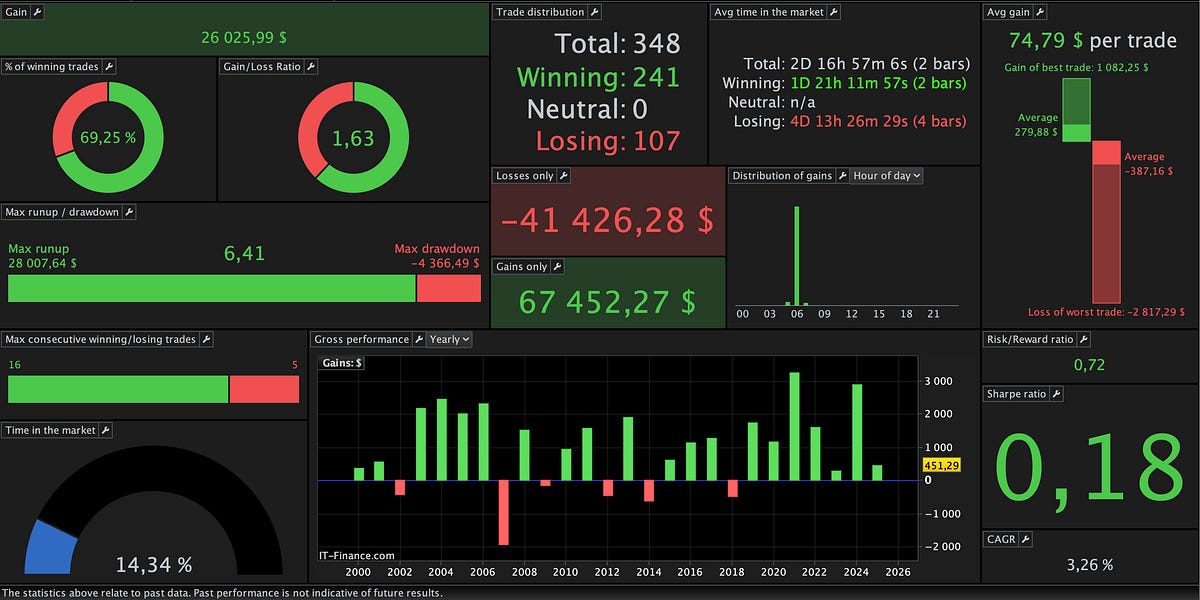The image size is (1200, 600).
Task: Click the Avg gain wrench icon
Action: 1041,12
